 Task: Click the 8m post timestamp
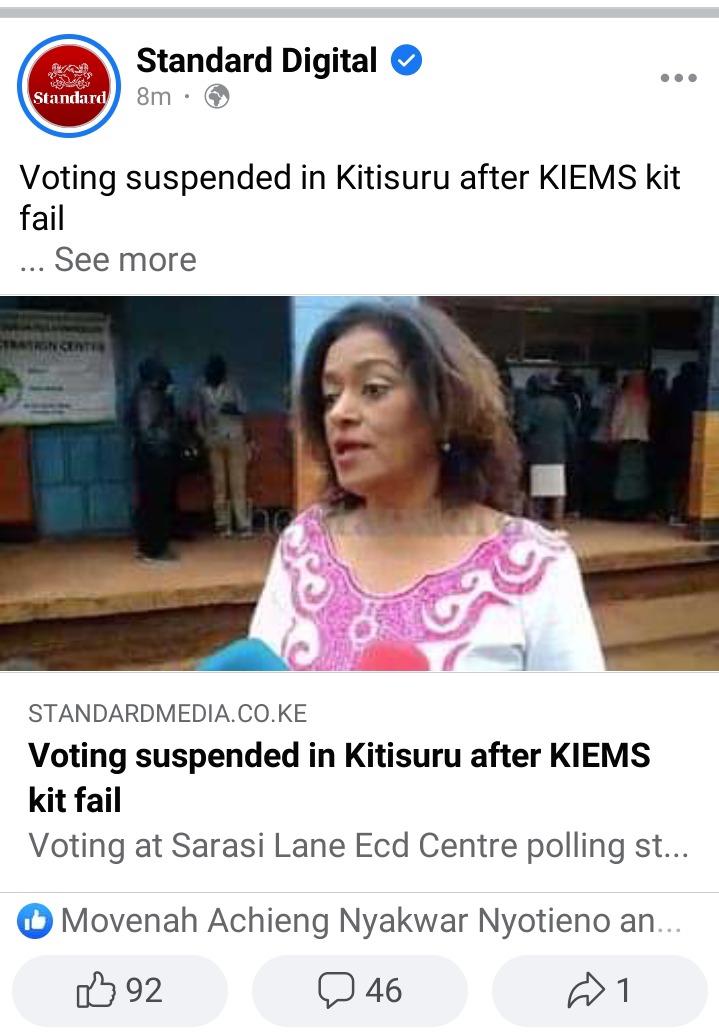click(x=153, y=96)
